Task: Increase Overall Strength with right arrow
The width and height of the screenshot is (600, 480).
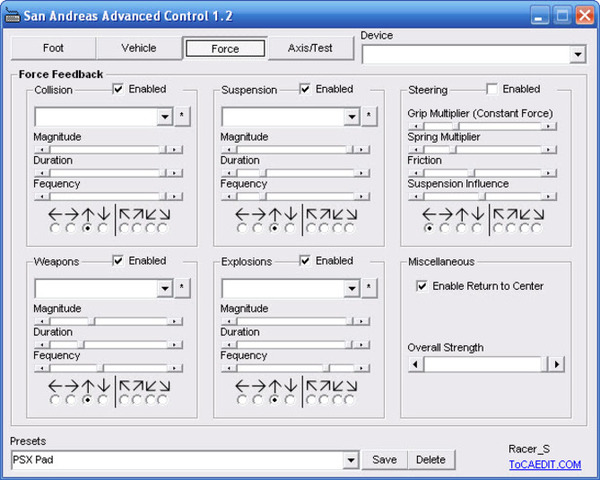Action: pos(557,364)
